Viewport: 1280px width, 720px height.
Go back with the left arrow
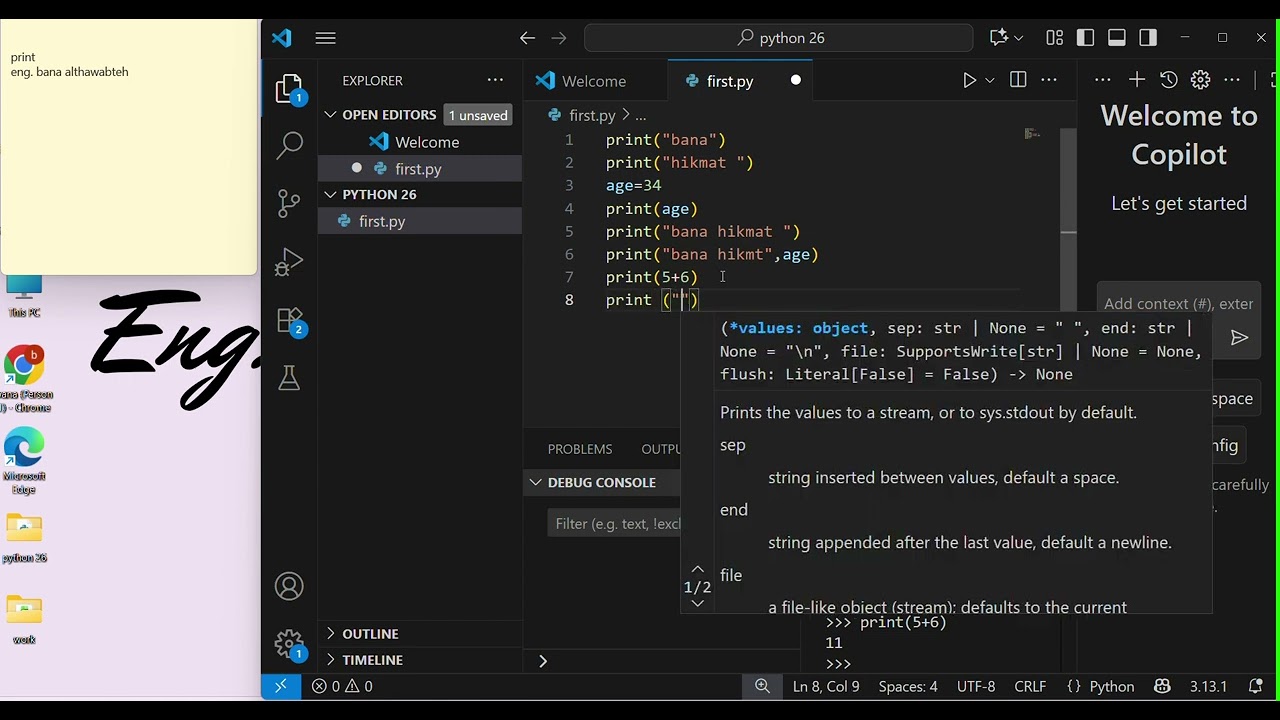click(x=527, y=38)
